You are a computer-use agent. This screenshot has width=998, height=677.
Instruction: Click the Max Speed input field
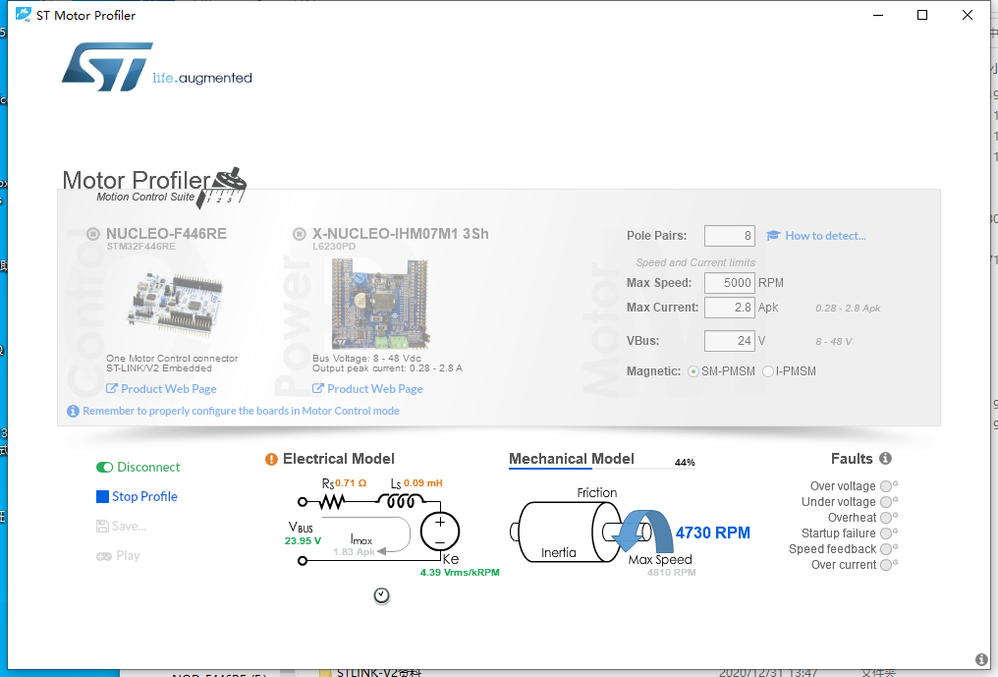point(729,283)
